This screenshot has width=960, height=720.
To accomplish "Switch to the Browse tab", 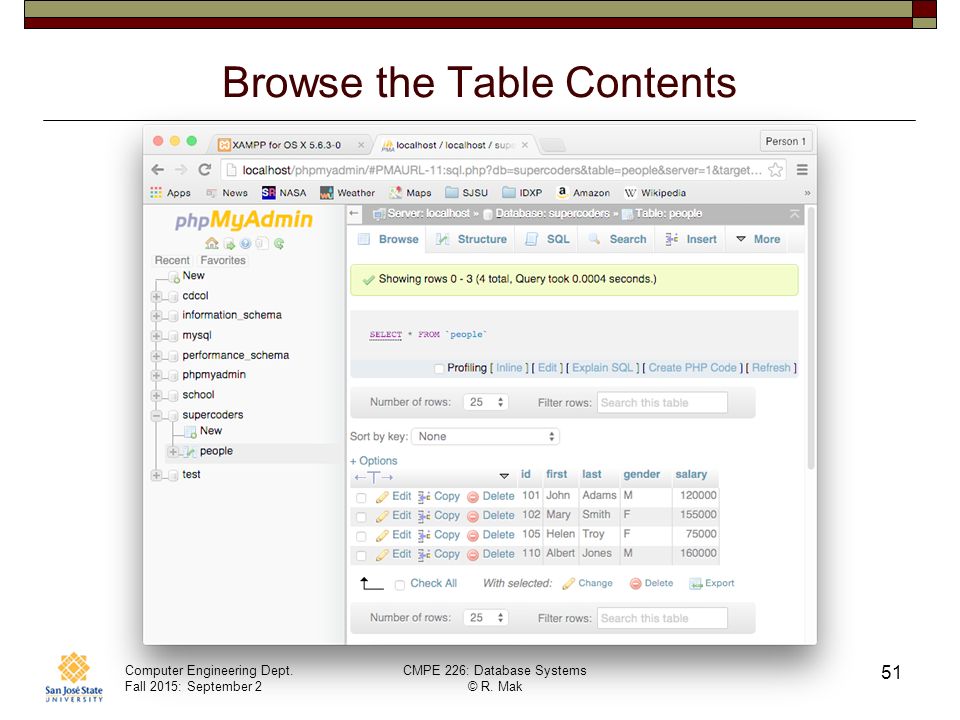I will click(388, 239).
